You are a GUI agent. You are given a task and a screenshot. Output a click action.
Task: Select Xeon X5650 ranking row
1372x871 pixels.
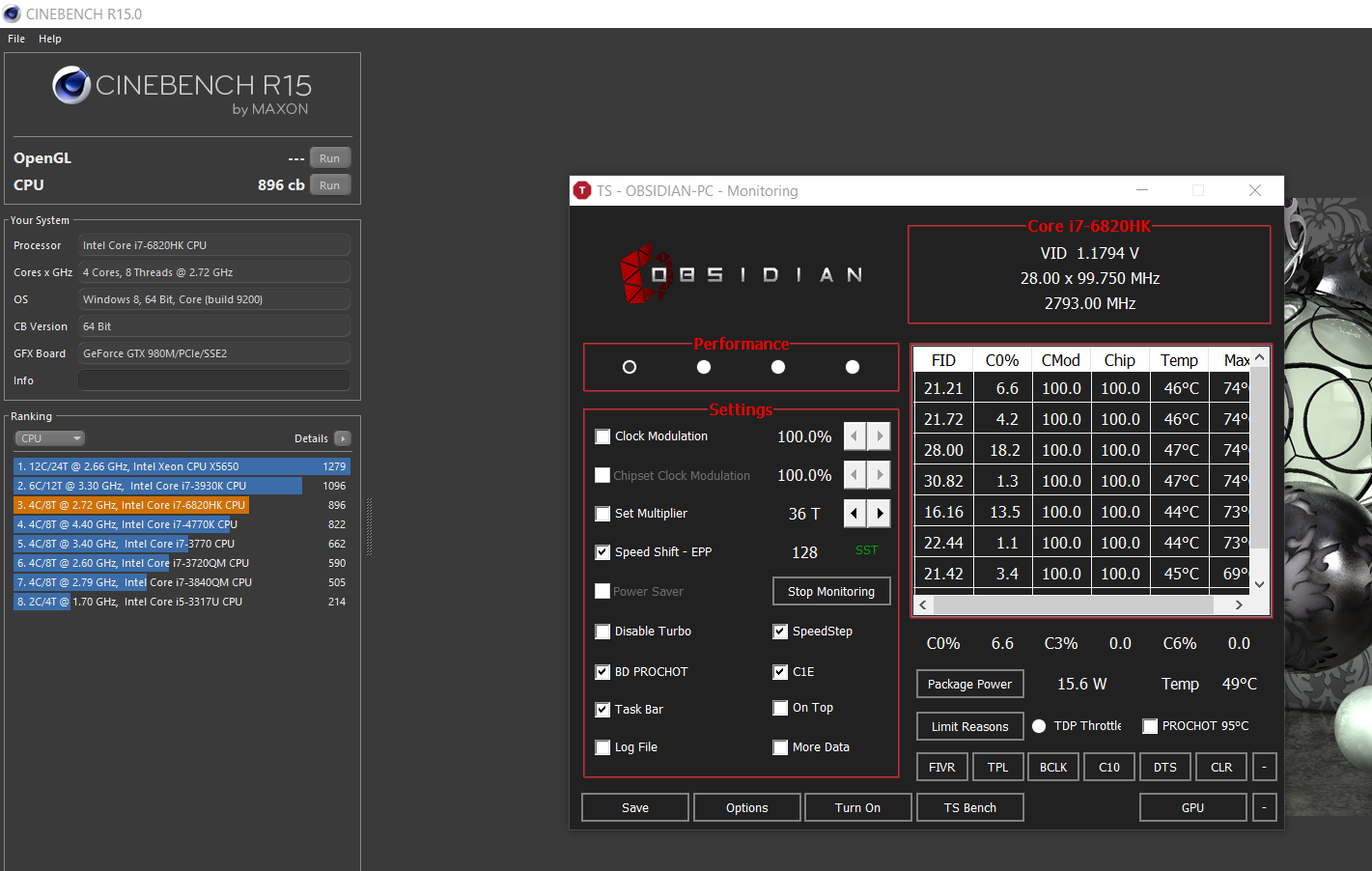pyautogui.click(x=182, y=466)
